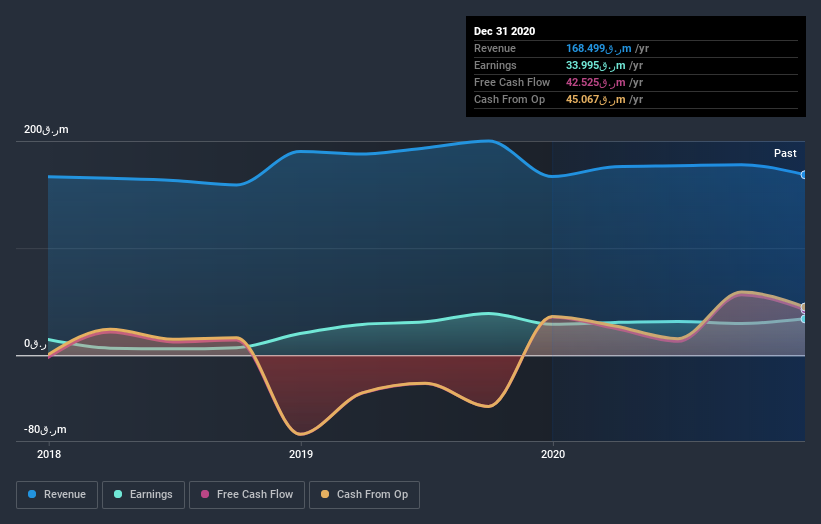Click the 200 y-axis label
Screen dimensions: 821x524
pyautogui.click(x=46, y=129)
